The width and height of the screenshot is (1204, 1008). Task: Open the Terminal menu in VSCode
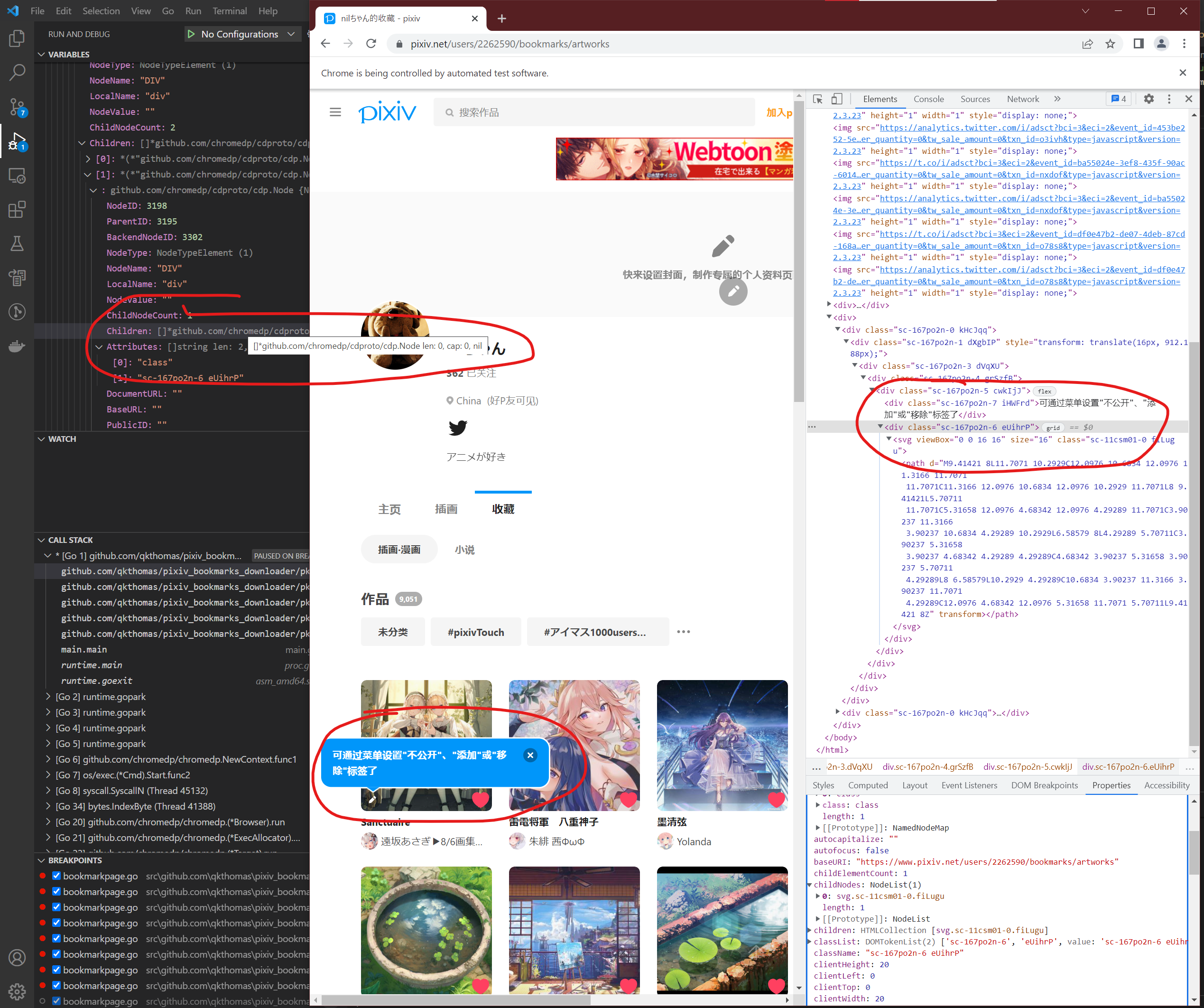pos(229,11)
